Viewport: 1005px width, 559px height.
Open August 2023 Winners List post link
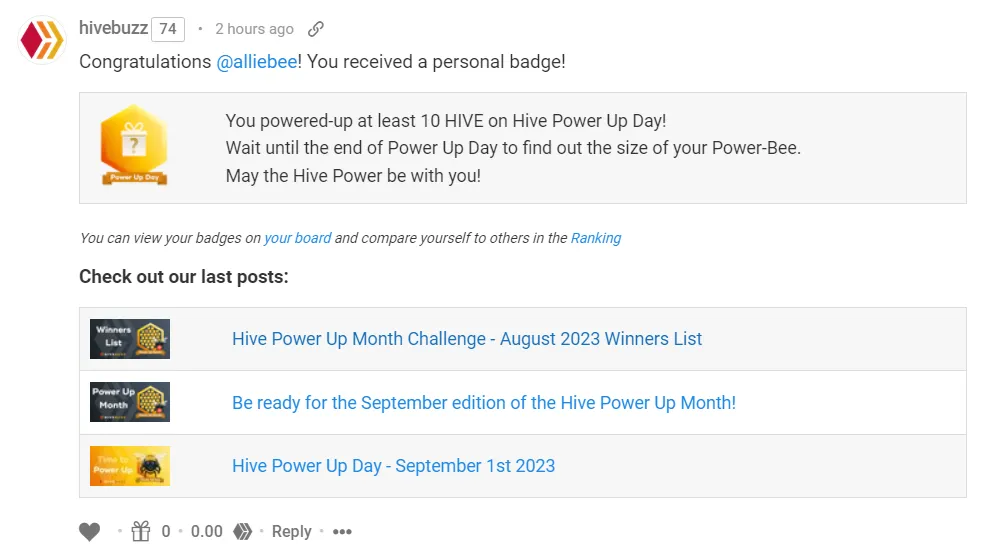pos(467,338)
